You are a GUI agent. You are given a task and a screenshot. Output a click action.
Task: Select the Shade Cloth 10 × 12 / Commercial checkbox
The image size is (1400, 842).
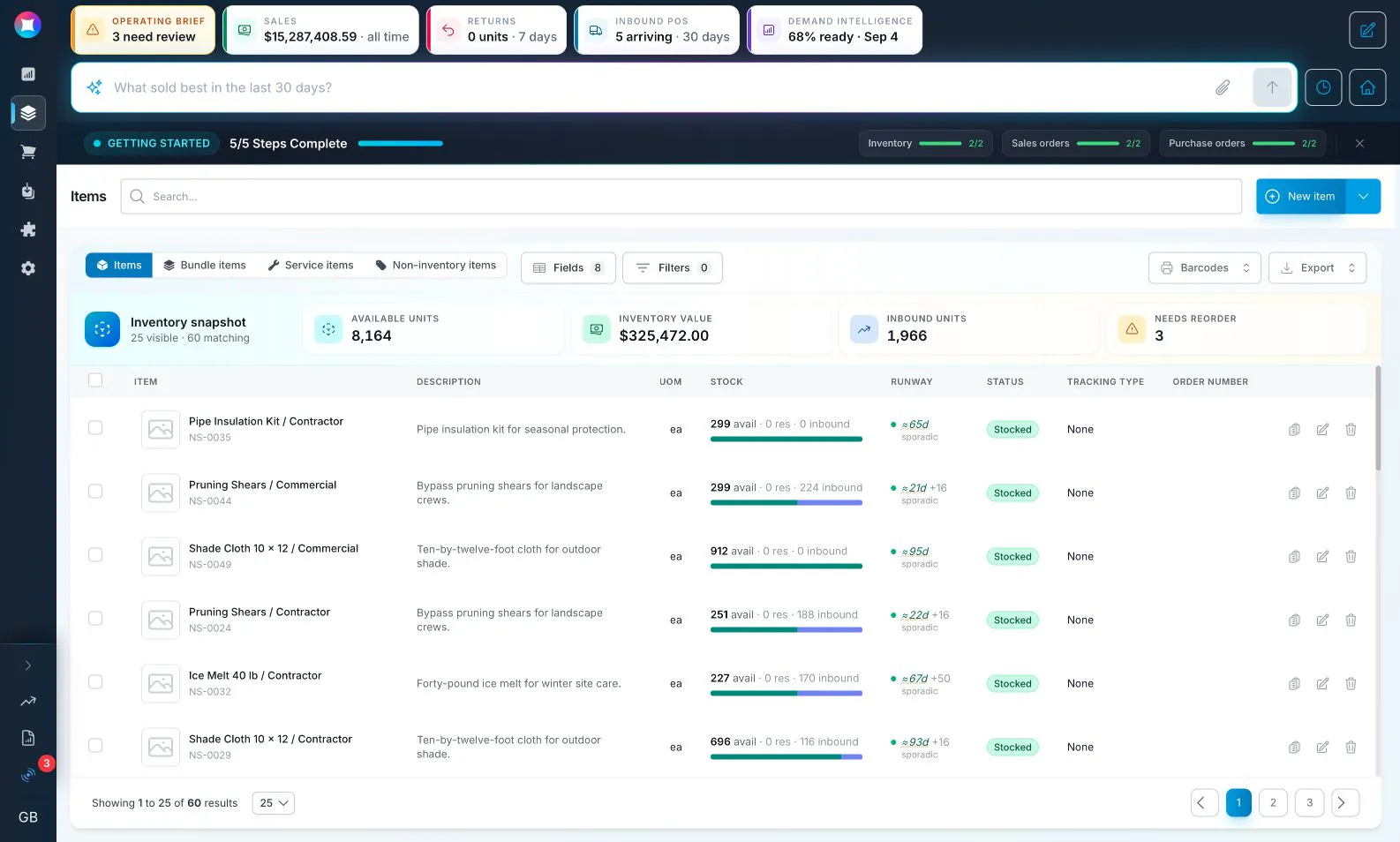95,555
